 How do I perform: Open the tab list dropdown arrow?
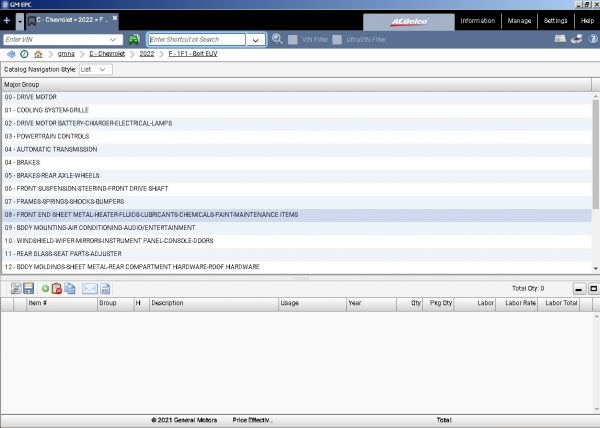[x=20, y=21]
